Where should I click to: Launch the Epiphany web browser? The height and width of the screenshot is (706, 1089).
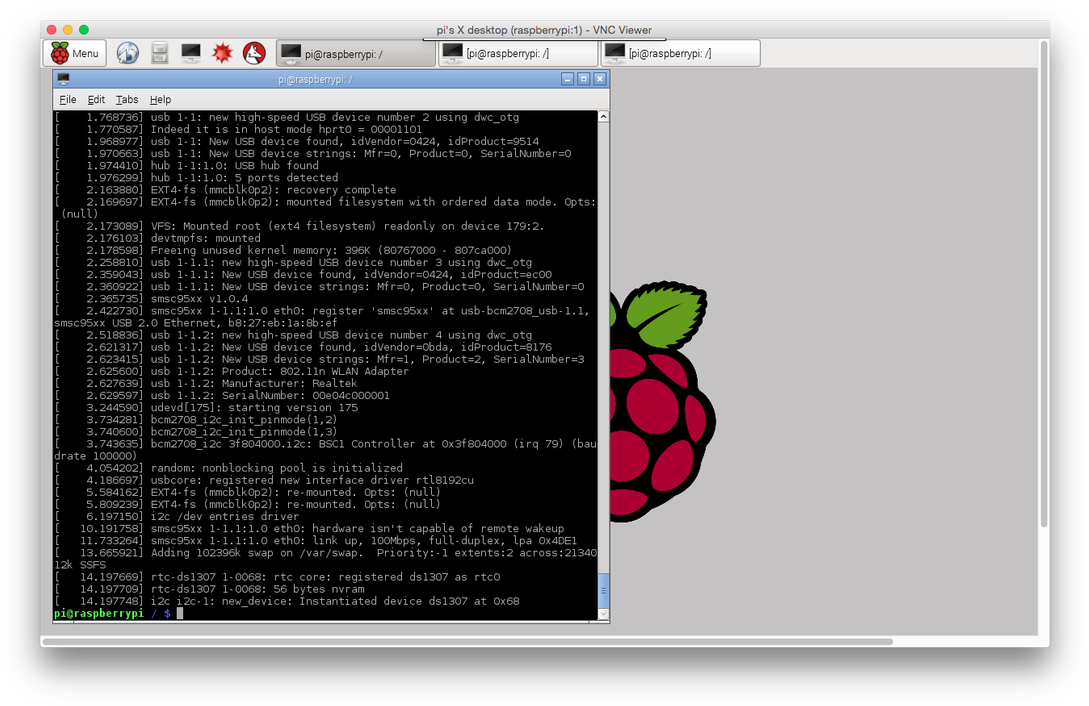pos(127,53)
